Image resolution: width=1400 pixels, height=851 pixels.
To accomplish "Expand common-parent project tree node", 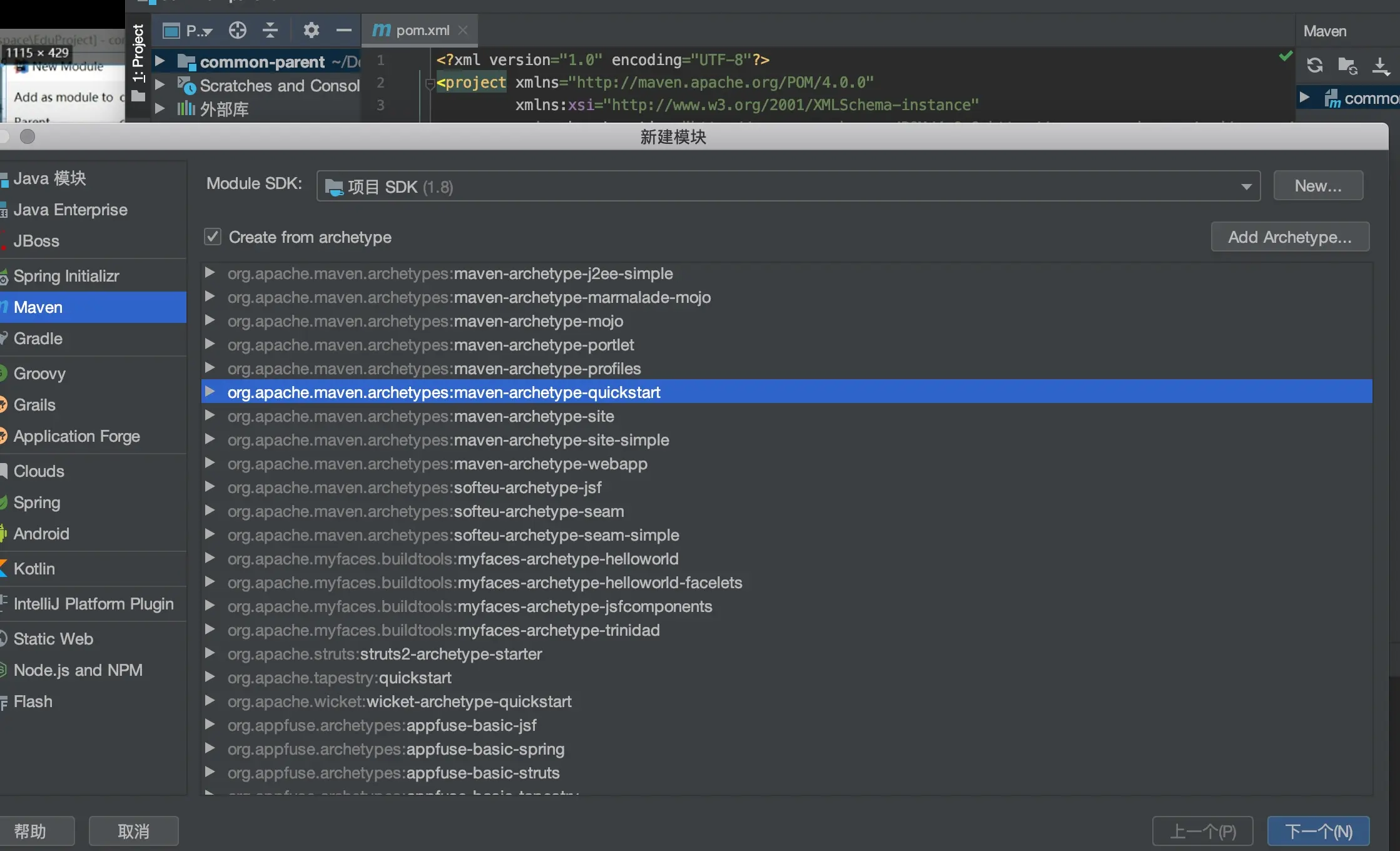I will pos(160,61).
